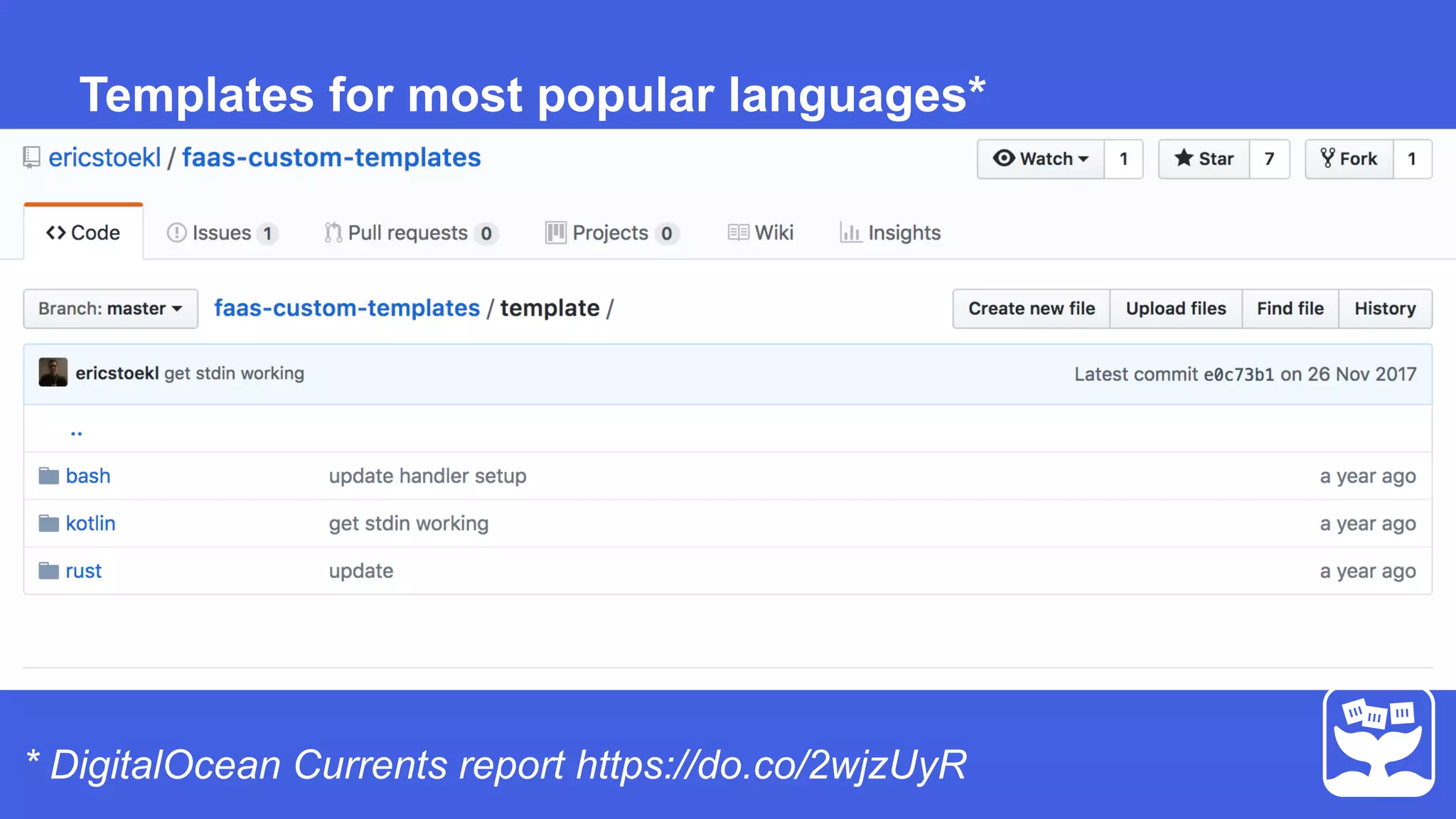Click kotlin row 'get stdin working' message
The width and height of the screenshot is (1456, 819).
click(408, 523)
